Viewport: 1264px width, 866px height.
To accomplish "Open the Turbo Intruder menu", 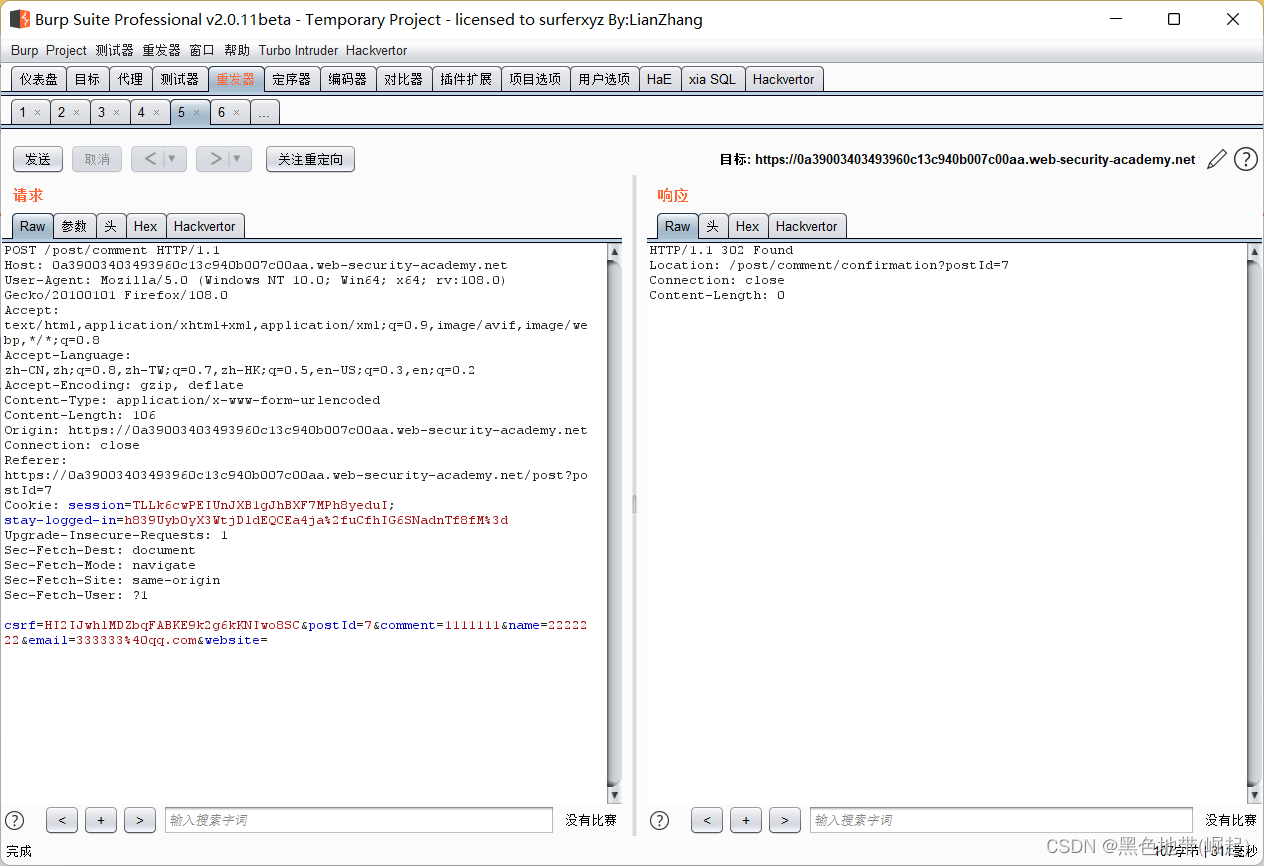I will [x=298, y=50].
